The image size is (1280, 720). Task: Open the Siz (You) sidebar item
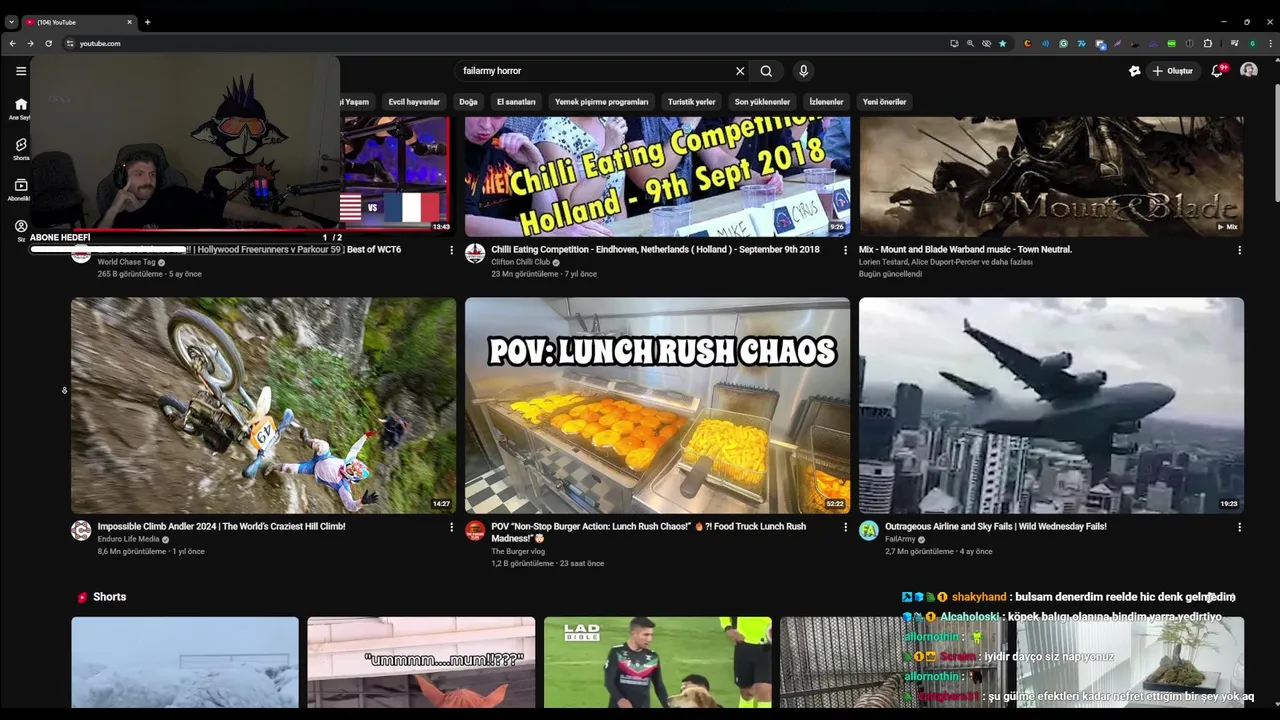(x=20, y=230)
